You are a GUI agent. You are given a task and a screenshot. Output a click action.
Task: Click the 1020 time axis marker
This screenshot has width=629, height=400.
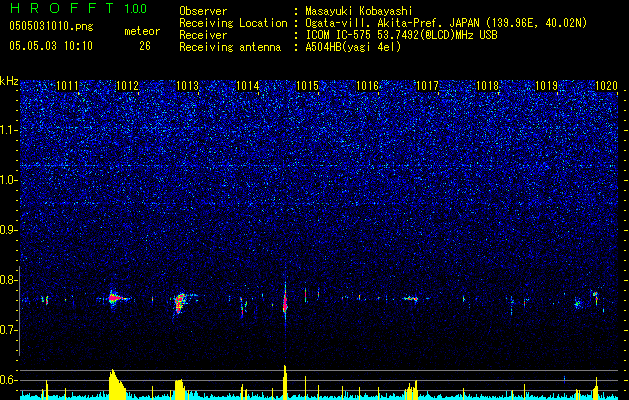tap(607, 86)
